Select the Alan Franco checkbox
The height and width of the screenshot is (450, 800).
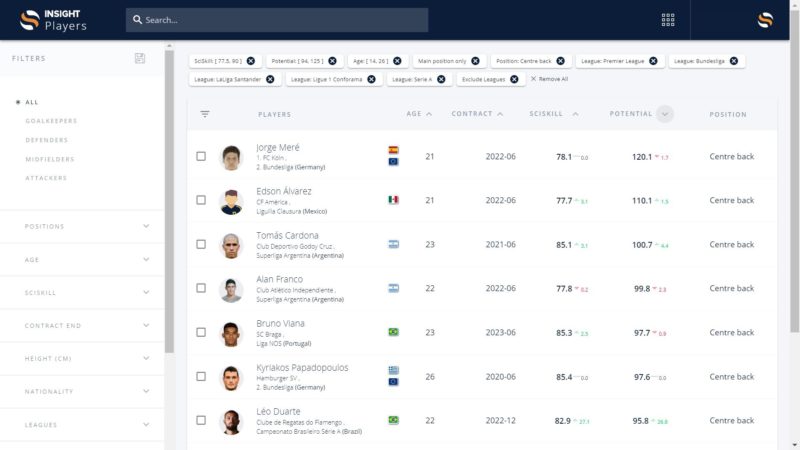[201, 288]
